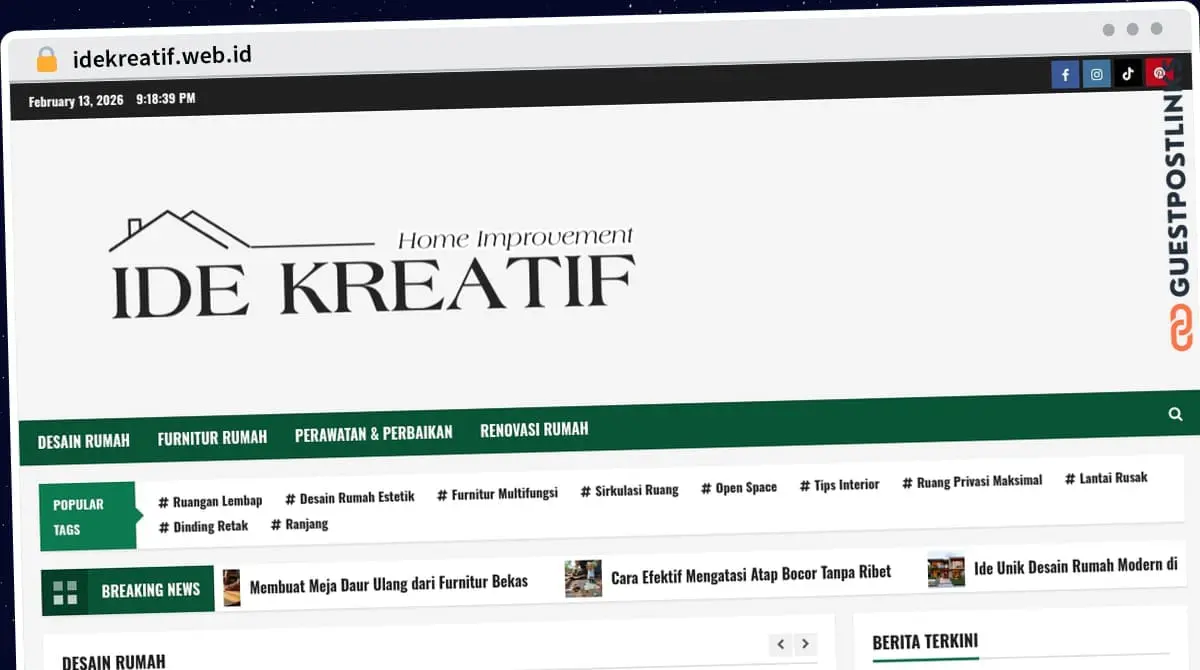
Task: Go to next slide in Desain Rumah
Action: tap(805, 644)
